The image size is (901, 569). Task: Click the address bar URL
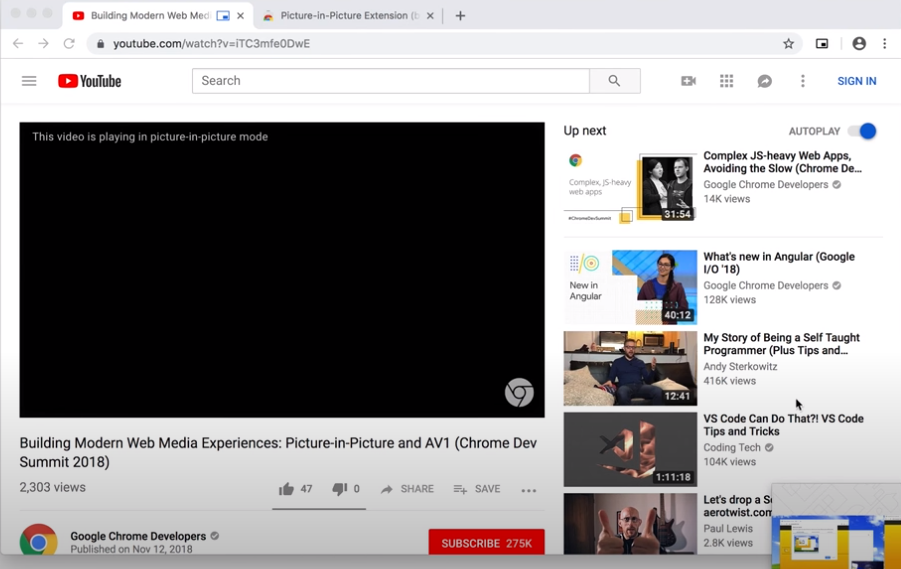211,44
